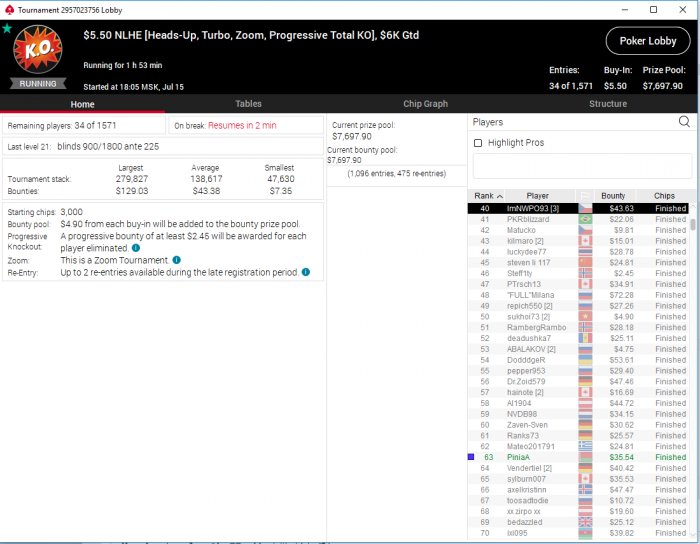The image size is (700, 544).
Task: Select player row hainote [2]
Action: coord(578,392)
